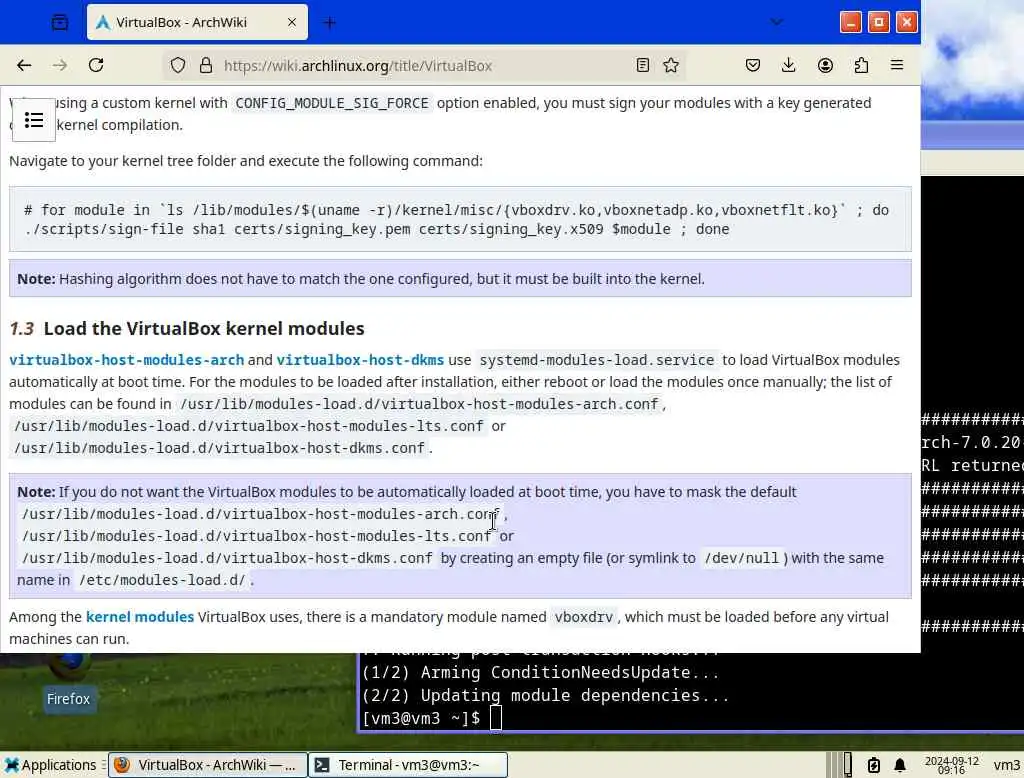Follow the kernel modules link

tap(140, 617)
